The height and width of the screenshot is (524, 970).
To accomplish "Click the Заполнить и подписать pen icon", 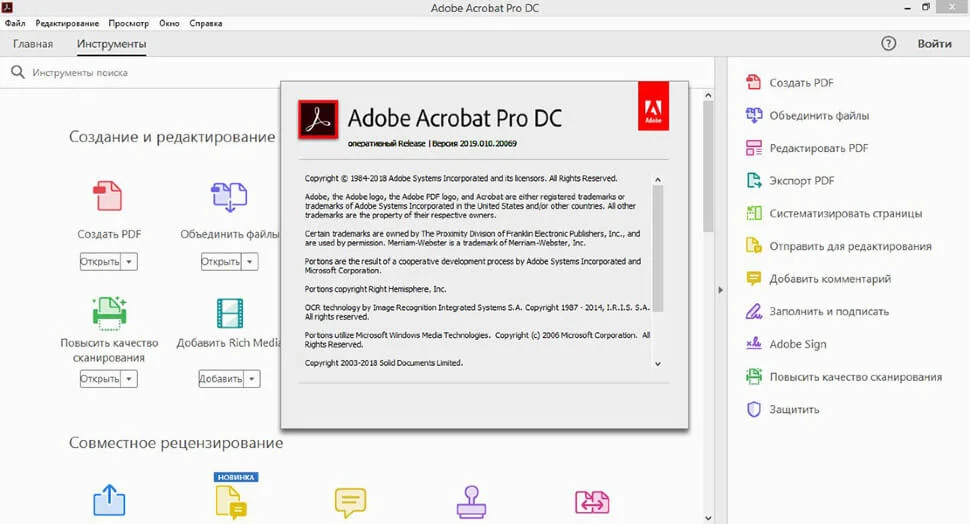I will [753, 311].
